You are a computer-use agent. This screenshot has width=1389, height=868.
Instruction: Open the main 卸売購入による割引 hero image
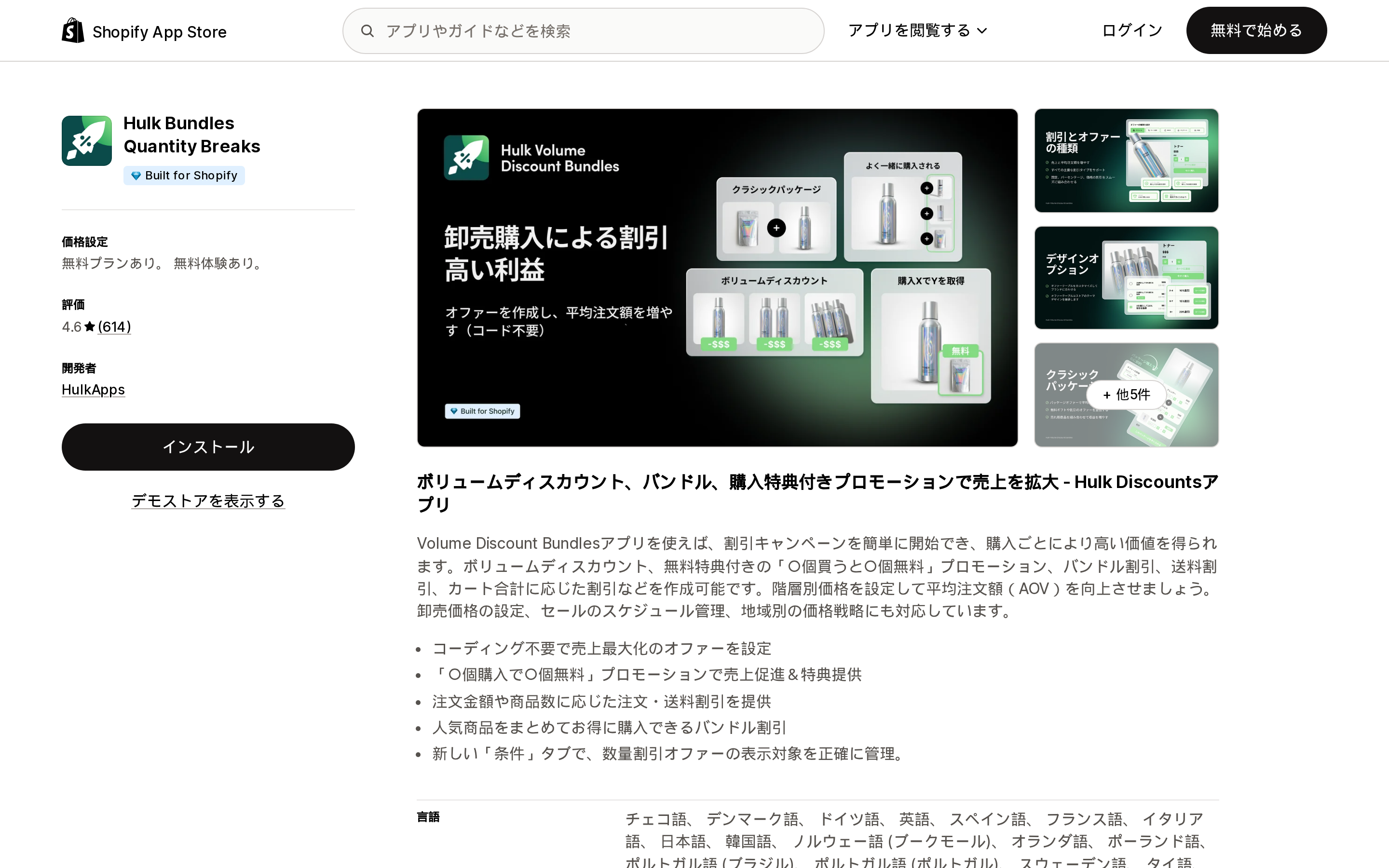coord(718,278)
